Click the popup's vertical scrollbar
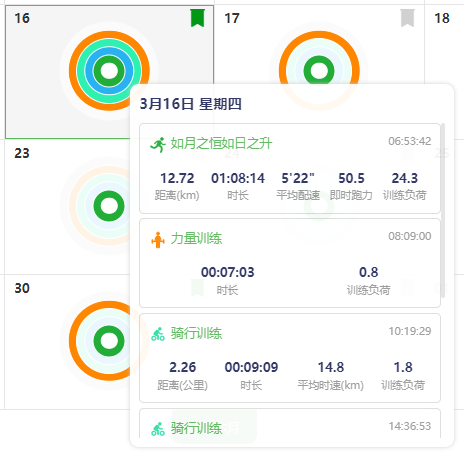Image resolution: width=464 pixels, height=453 pixels. 443,210
